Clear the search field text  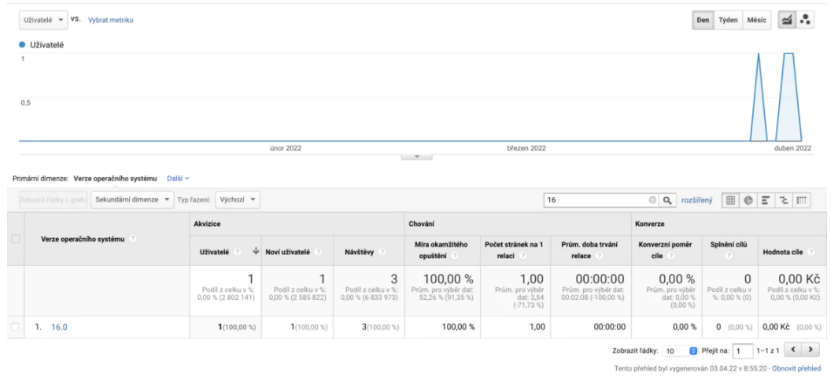click(652, 200)
